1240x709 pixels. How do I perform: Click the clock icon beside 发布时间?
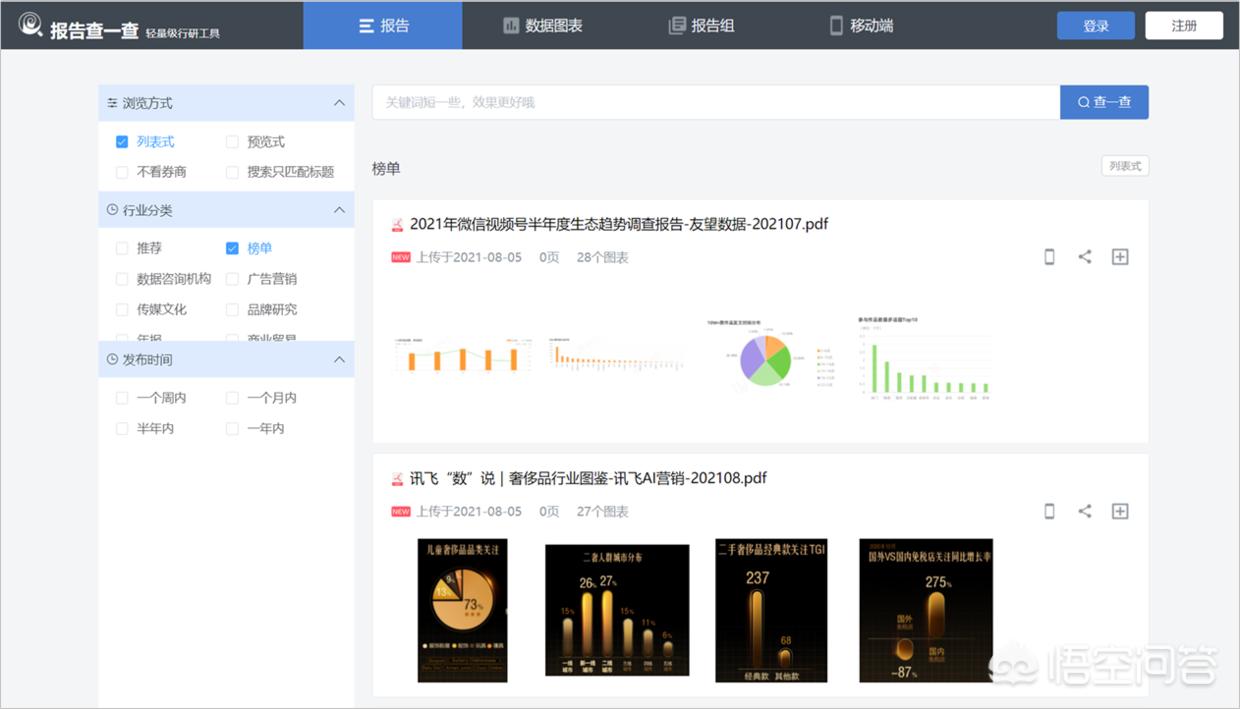[x=112, y=359]
